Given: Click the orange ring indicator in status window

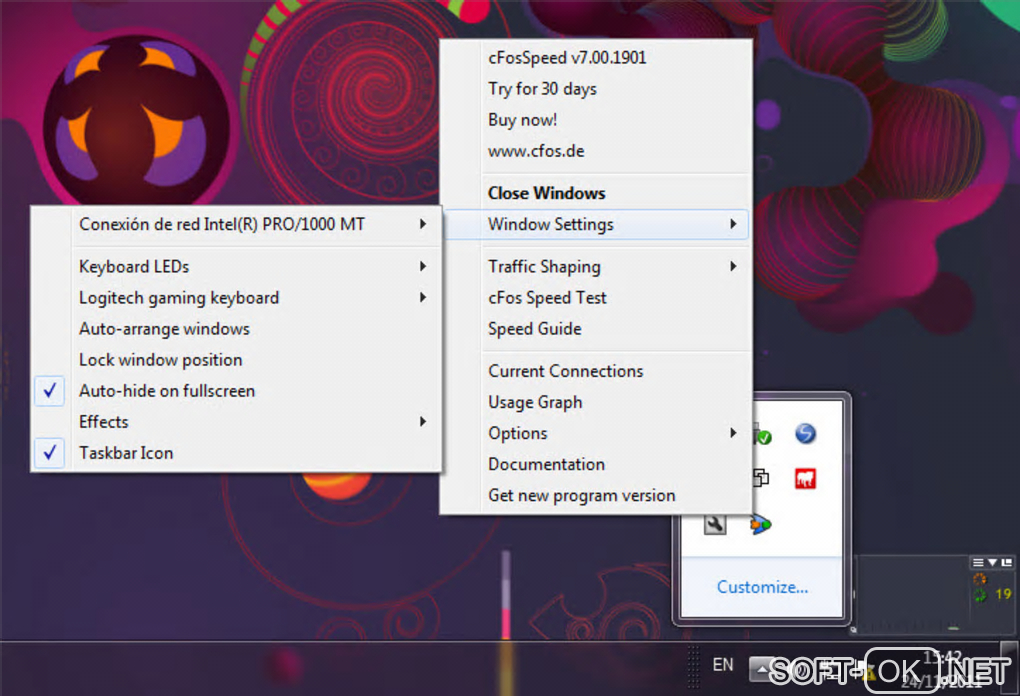Looking at the screenshot, I should click(979, 578).
